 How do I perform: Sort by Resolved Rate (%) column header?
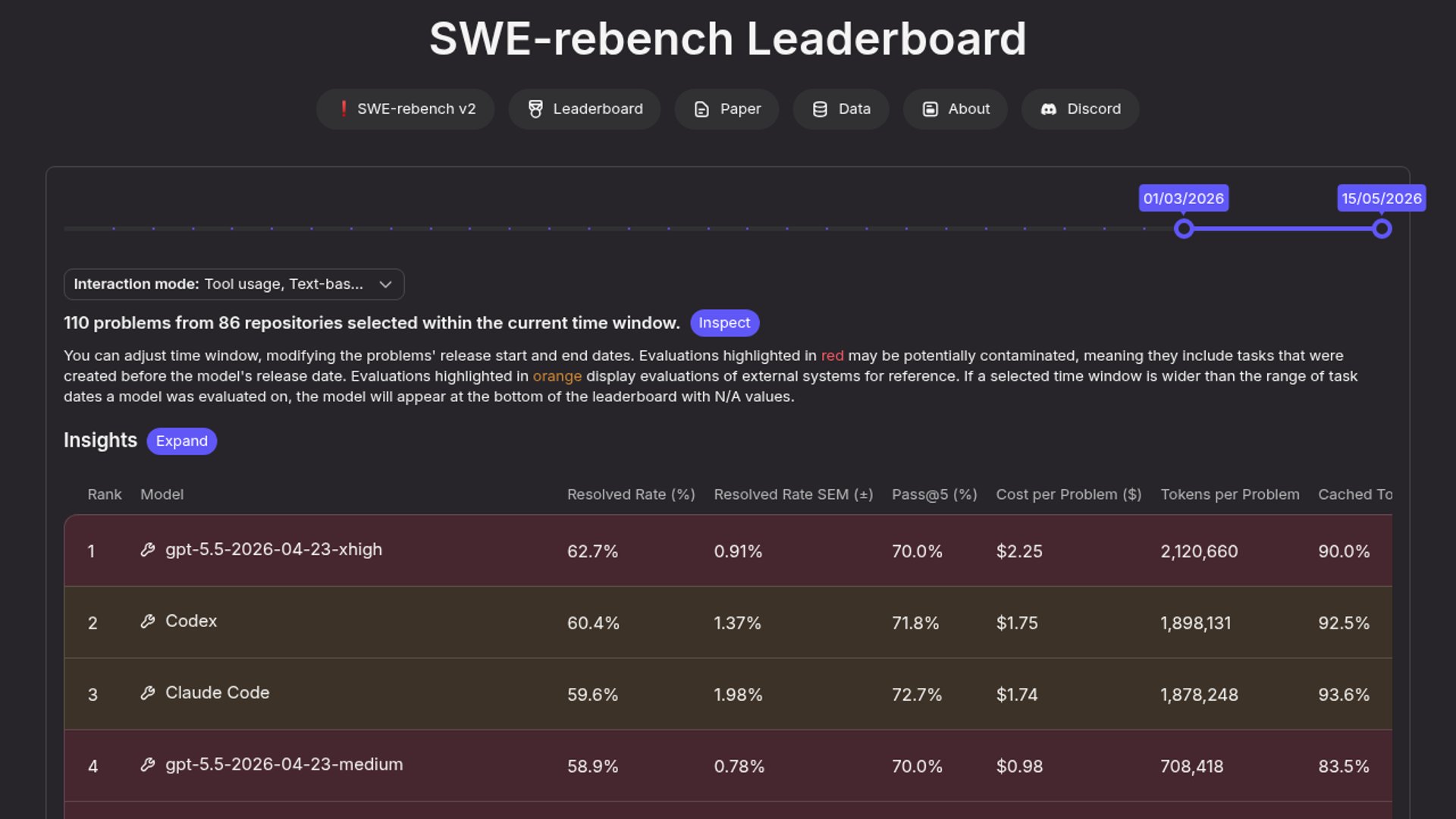(x=631, y=494)
